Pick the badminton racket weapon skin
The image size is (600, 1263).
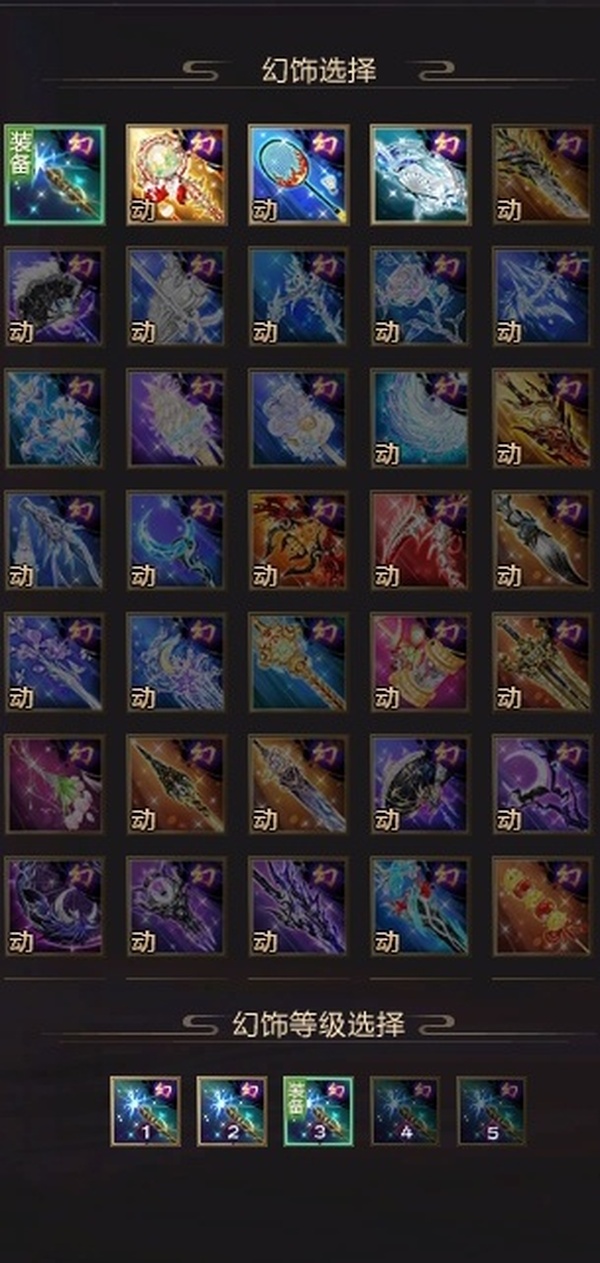(299, 174)
